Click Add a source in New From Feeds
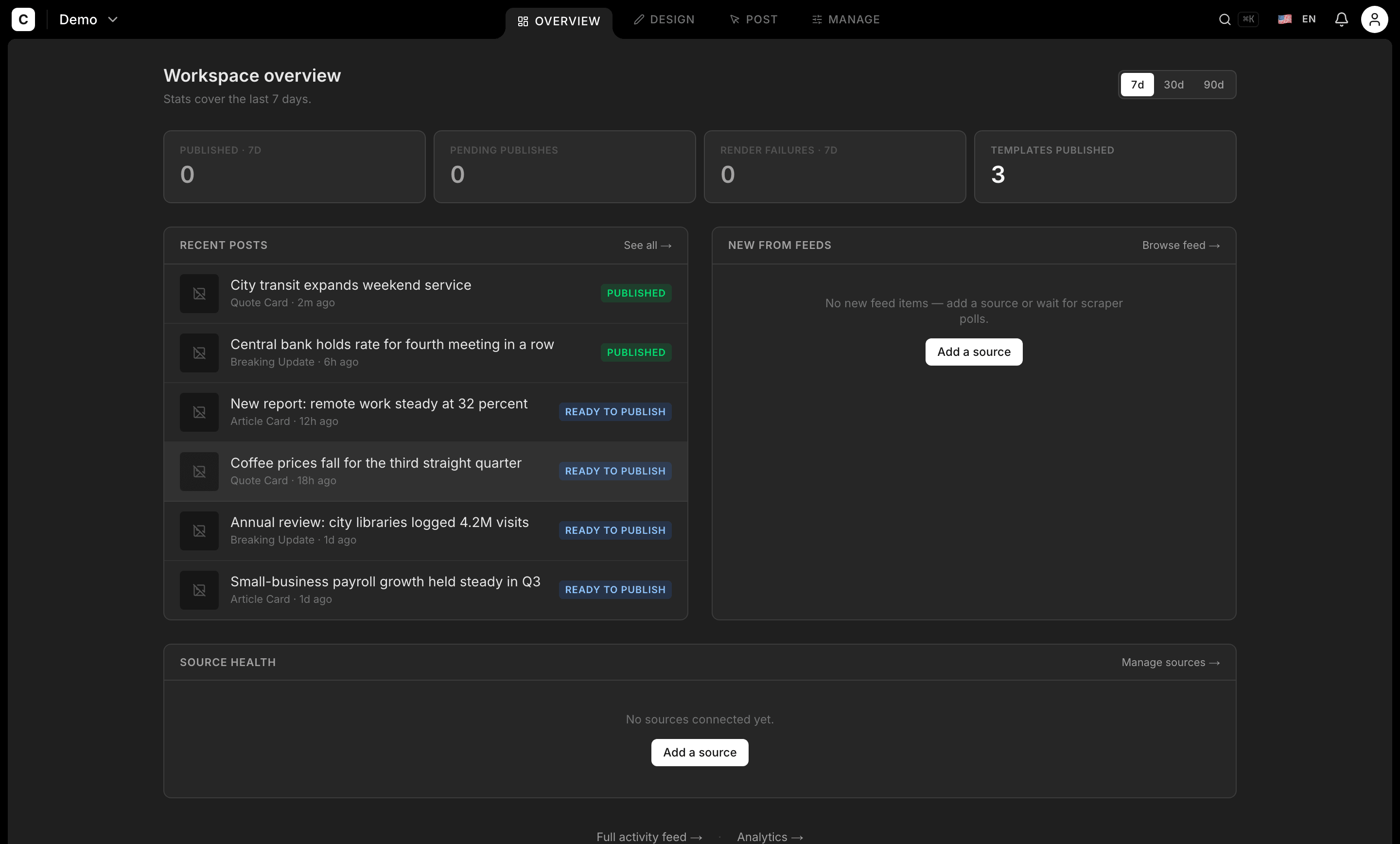Viewport: 1400px width, 844px height. coord(974,352)
